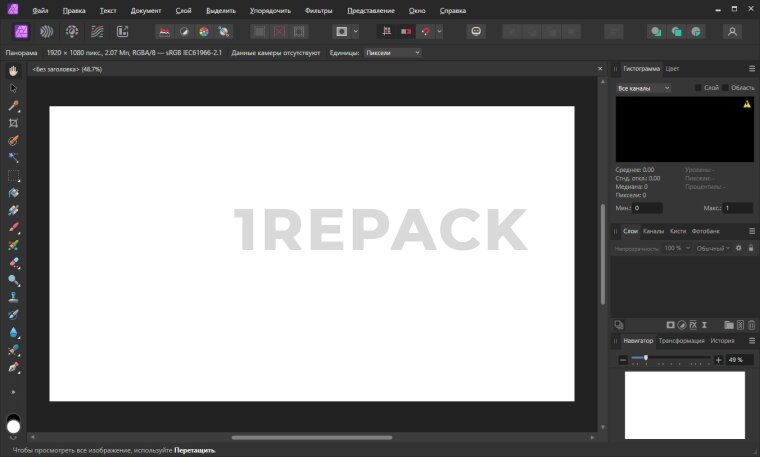The width and height of the screenshot is (760, 457).
Task: Open the Все каналы channel dropdown
Action: [x=643, y=88]
